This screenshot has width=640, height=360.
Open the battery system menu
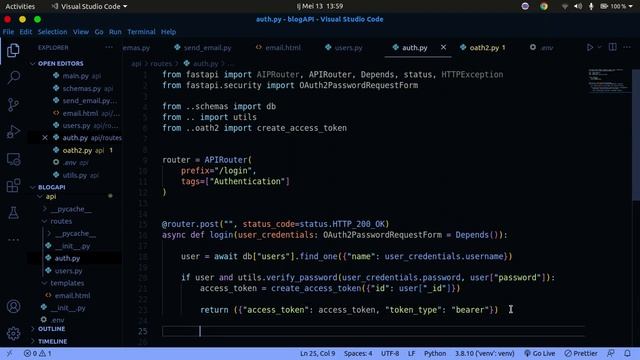(x=616, y=6)
